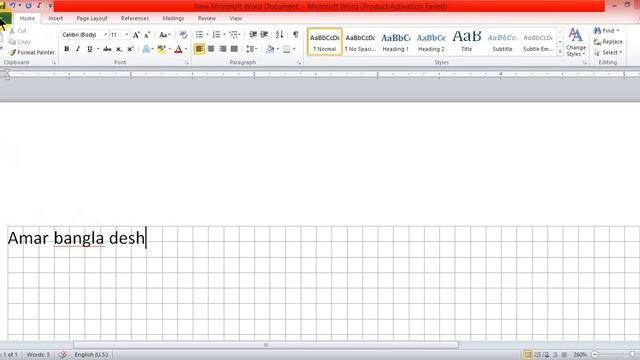
Task: Center the paragraph text
Action: pos(211,49)
